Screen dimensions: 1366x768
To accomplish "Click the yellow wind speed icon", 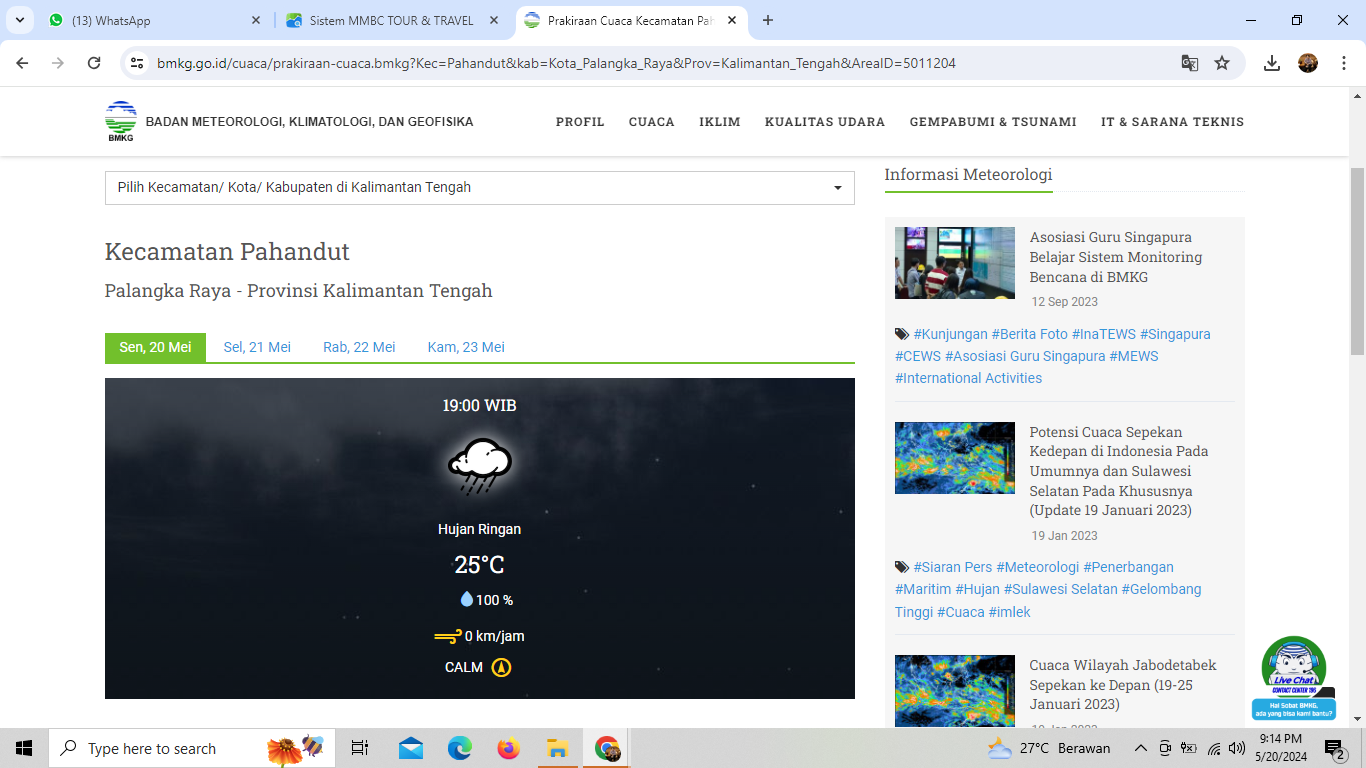I will point(447,636).
